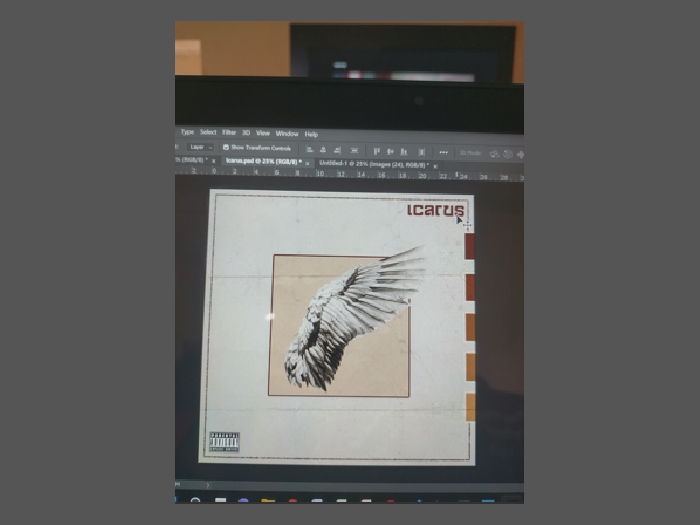The height and width of the screenshot is (525, 700).
Task: Close the leftmost partially visible document tab
Action: [214, 161]
